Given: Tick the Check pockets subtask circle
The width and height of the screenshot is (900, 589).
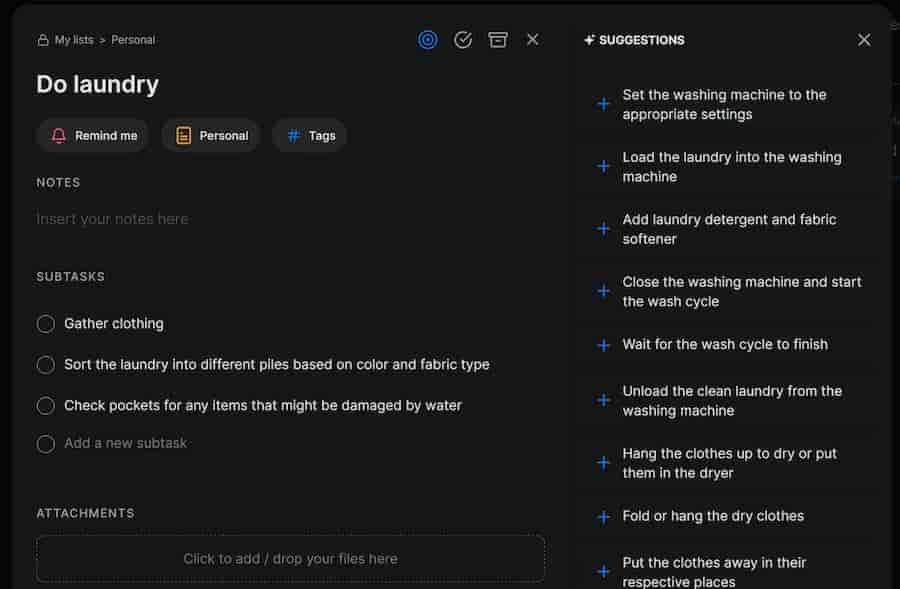Looking at the screenshot, I should [46, 406].
